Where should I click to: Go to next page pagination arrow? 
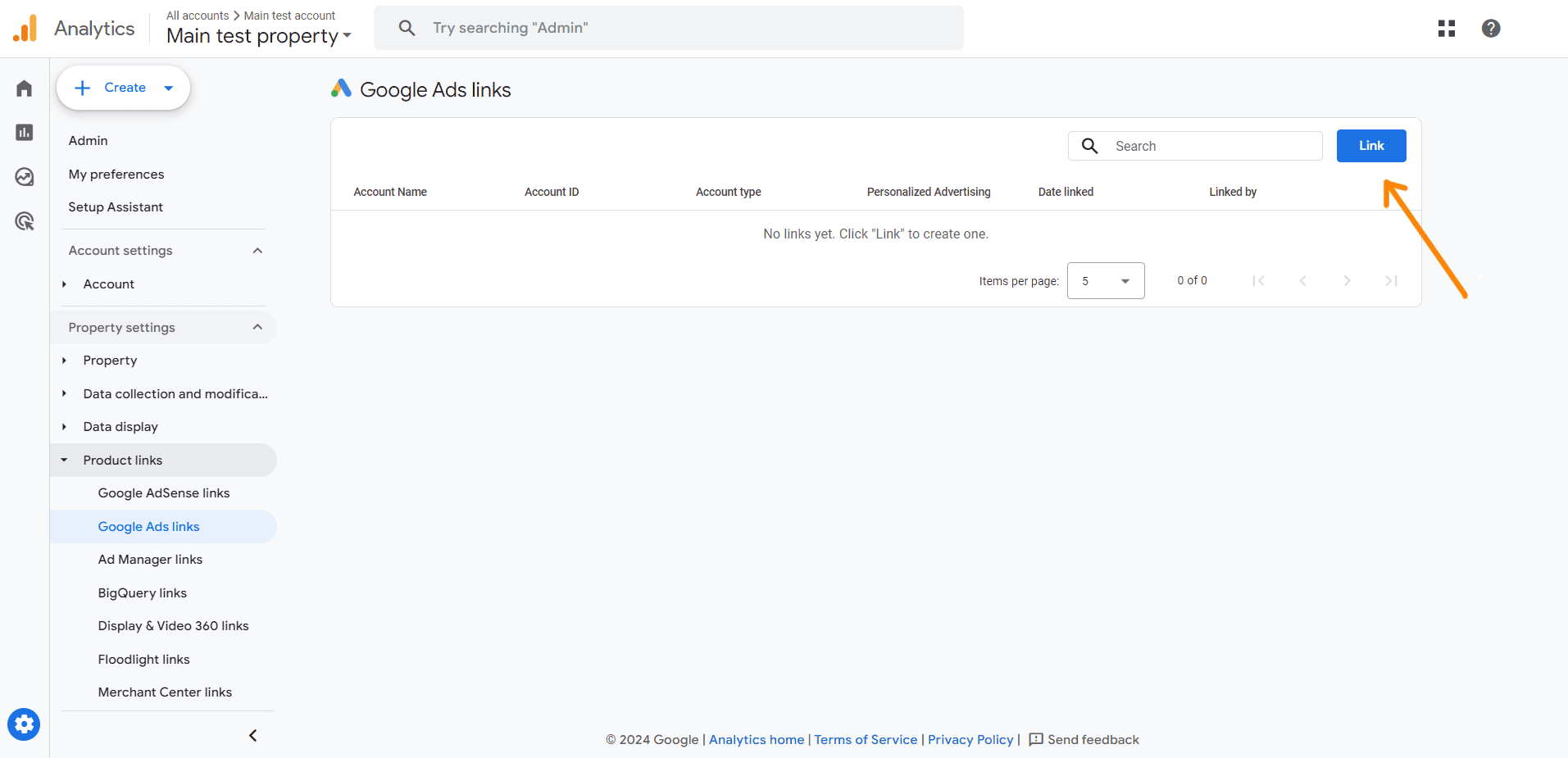[x=1347, y=281]
